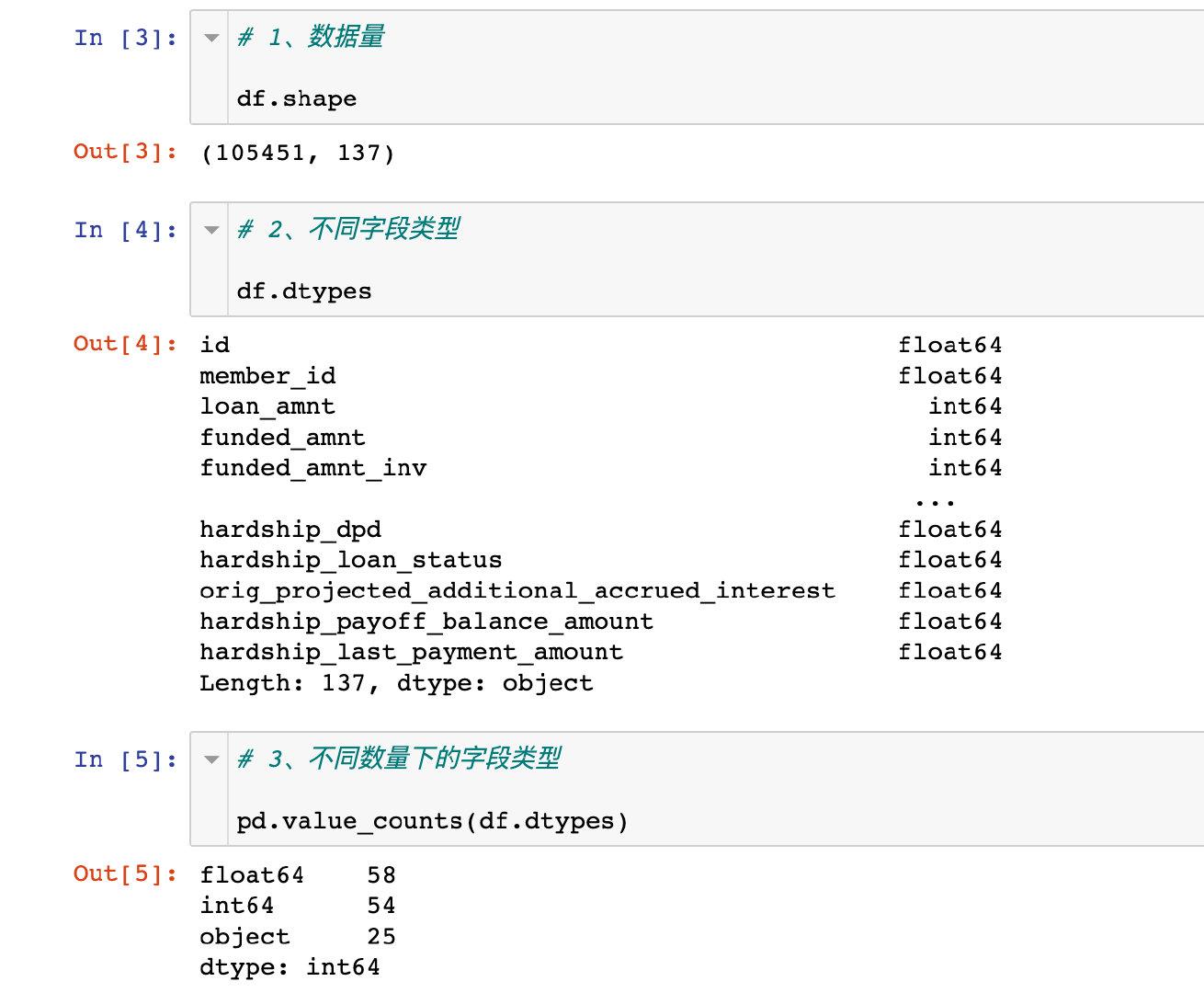Select the In [5]: prompt label

tap(126, 759)
